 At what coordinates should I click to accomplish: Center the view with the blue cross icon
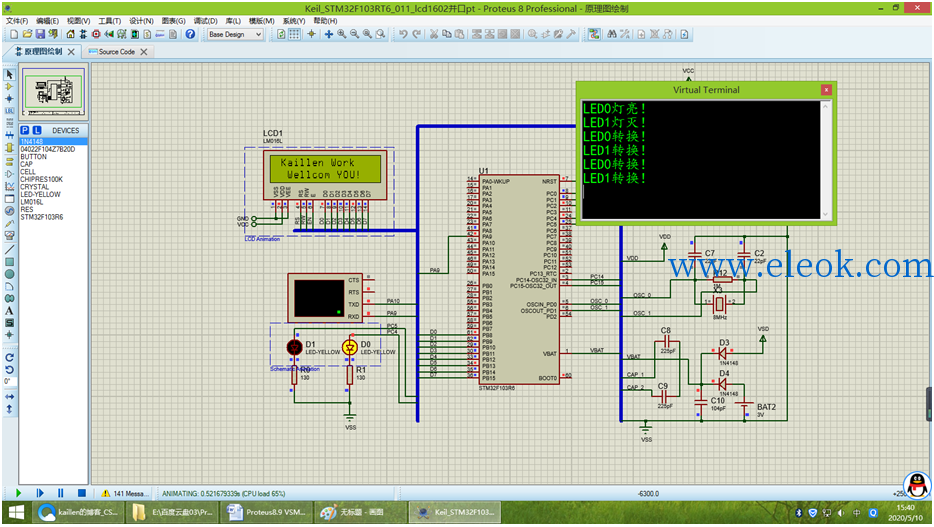pyautogui.click(x=328, y=35)
